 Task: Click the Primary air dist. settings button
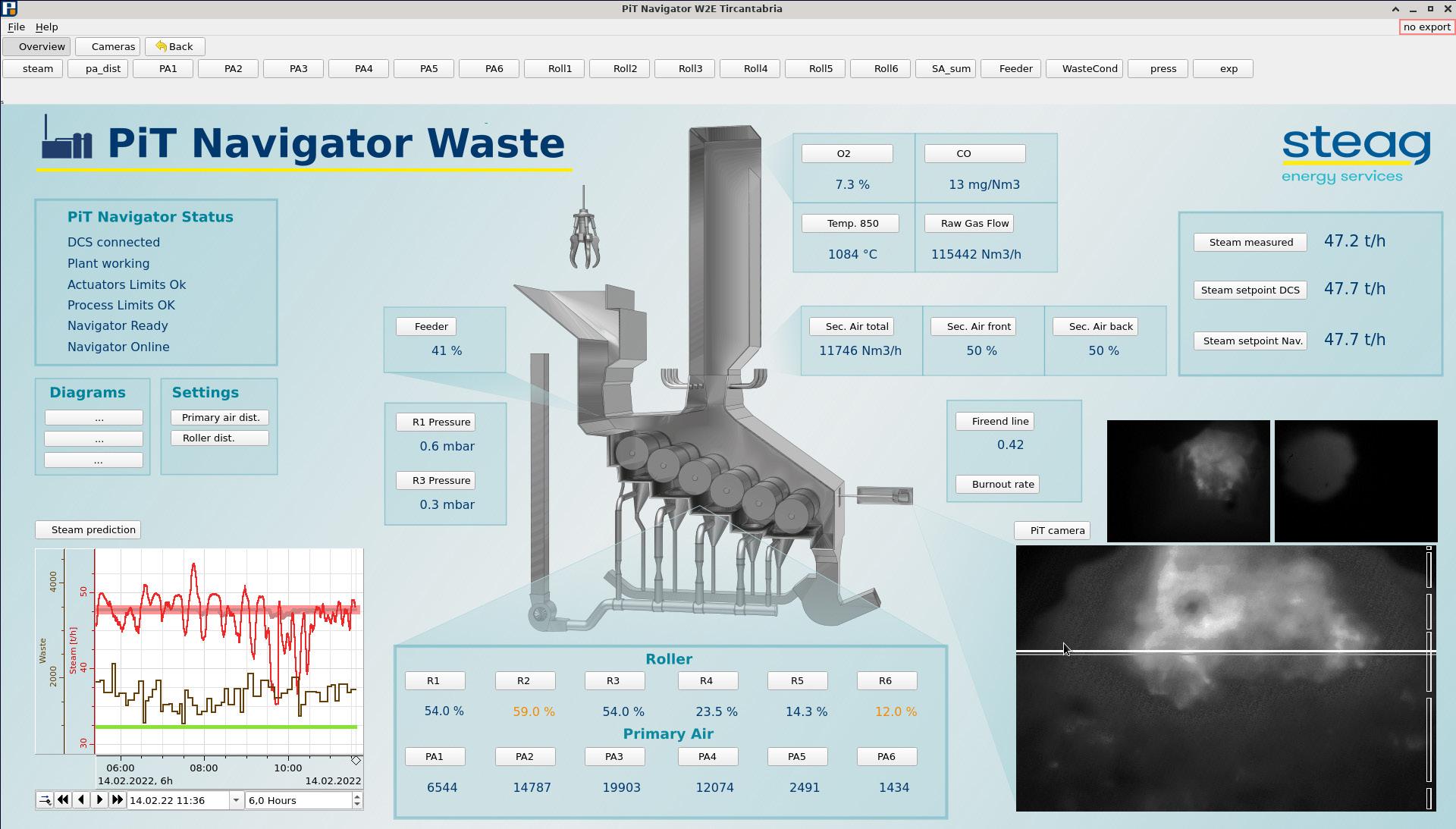click(x=220, y=418)
